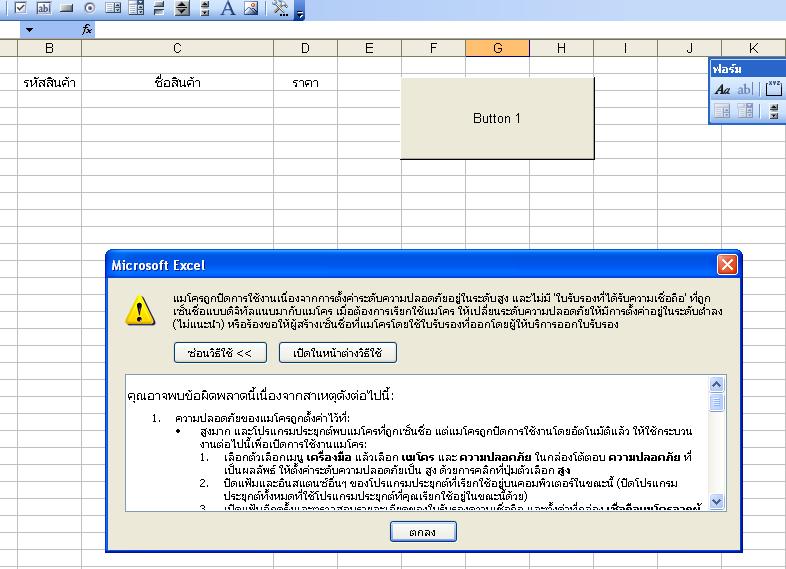Select the Check Box control in toolbox
786x569 pixels.
point(21,8)
